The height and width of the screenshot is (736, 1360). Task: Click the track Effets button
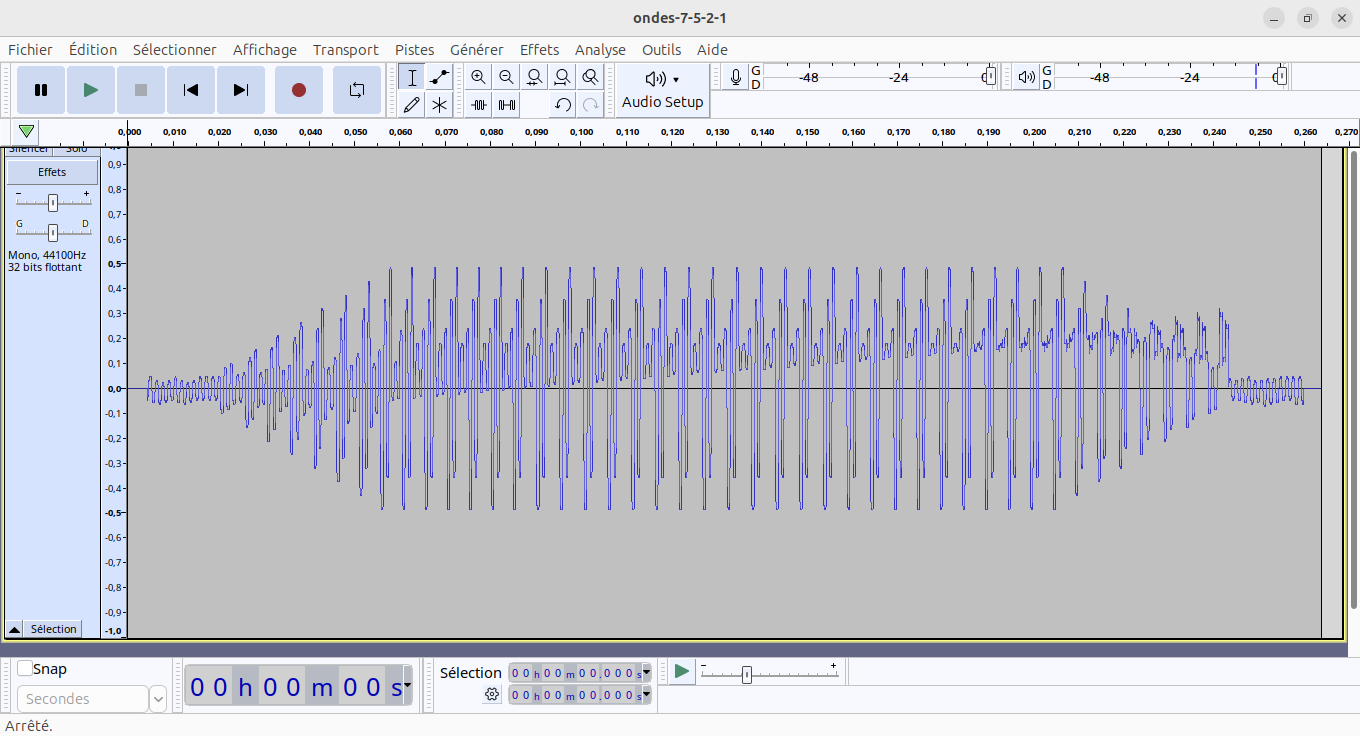(x=52, y=172)
